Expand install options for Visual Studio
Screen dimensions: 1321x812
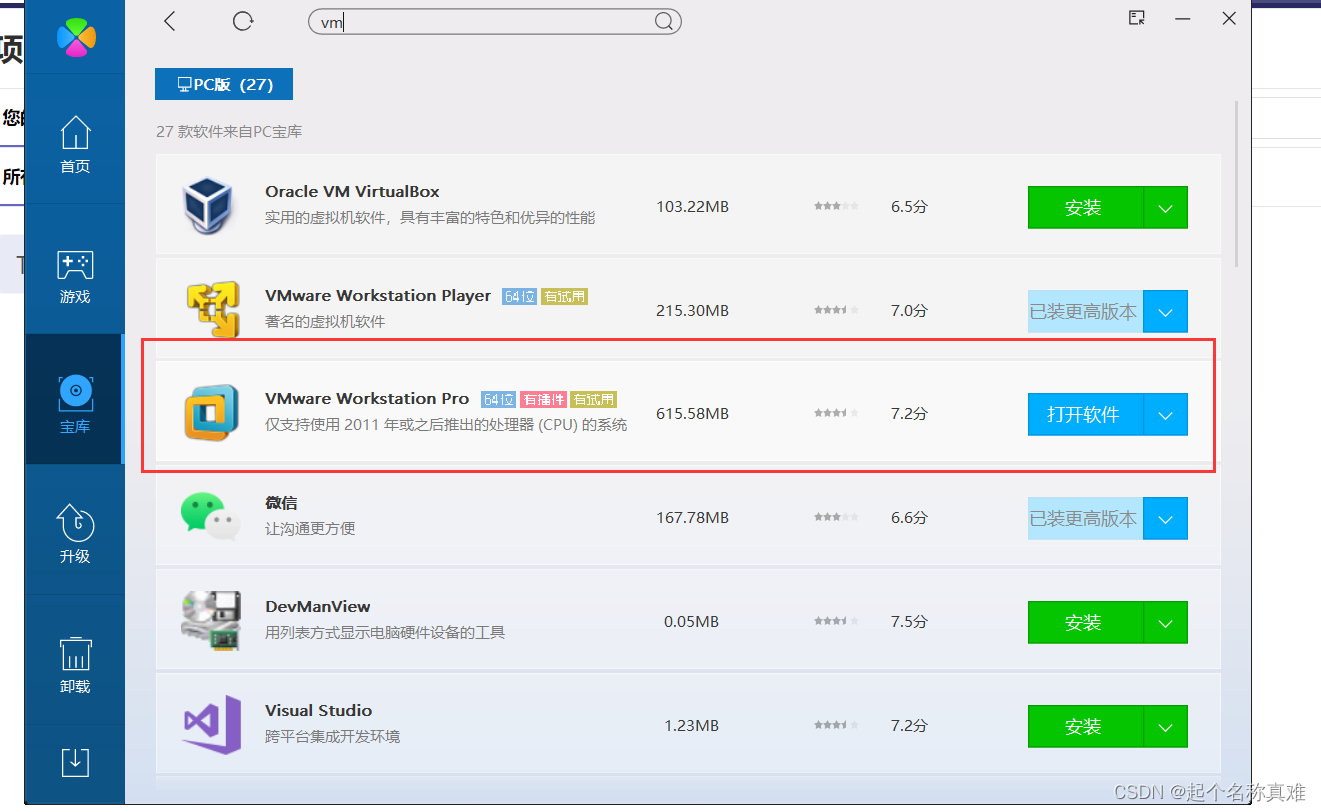tap(1166, 726)
